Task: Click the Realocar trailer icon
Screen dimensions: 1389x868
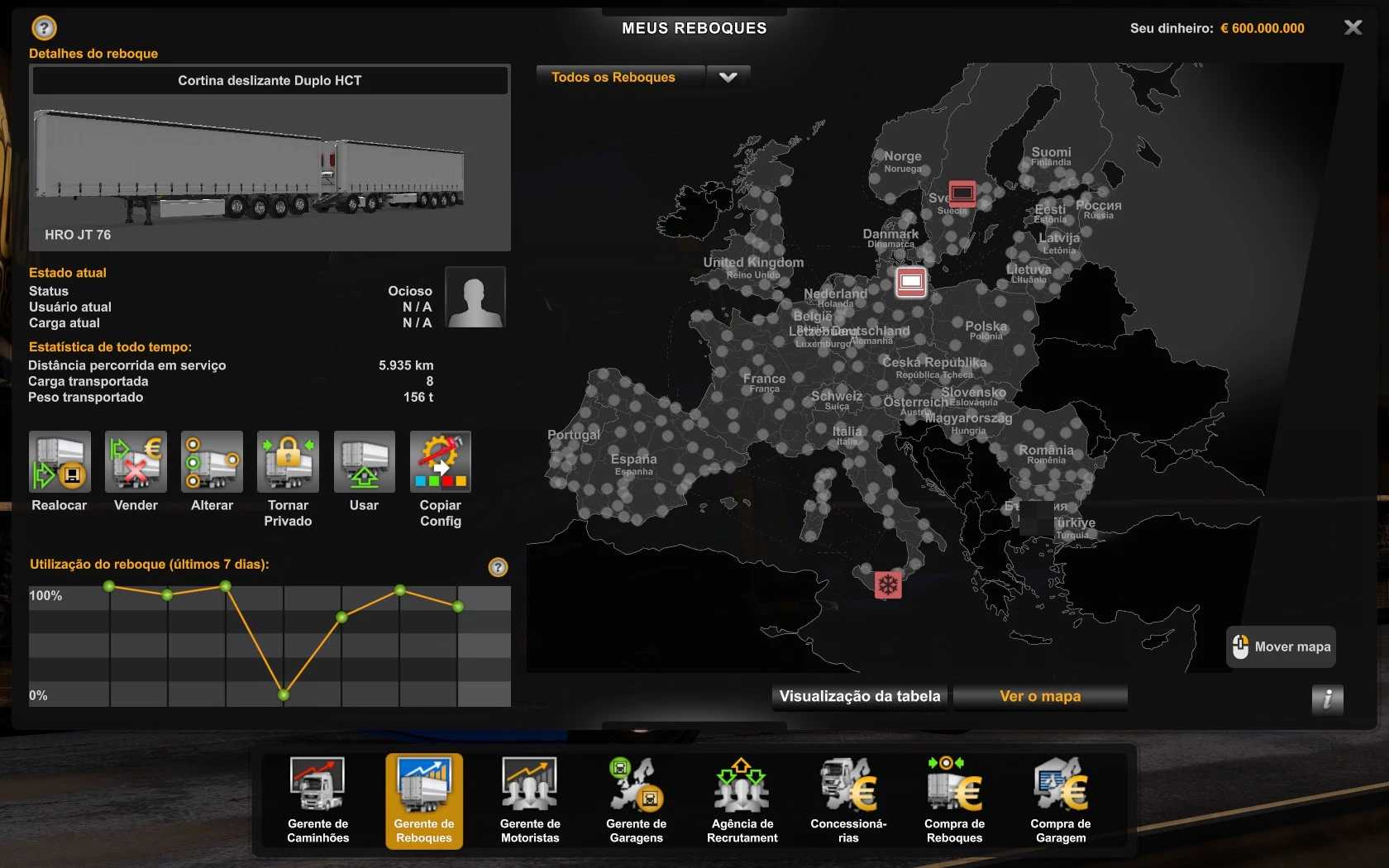Action: [60, 462]
